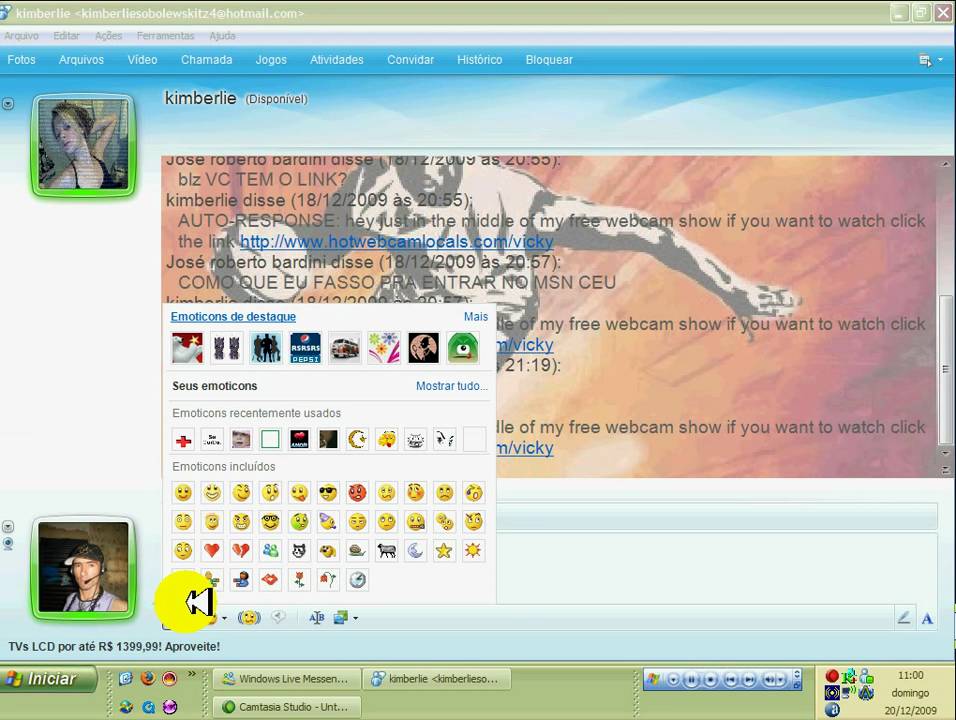956x720 pixels.
Task: Pick the snail emoticon
Action: pyautogui.click(x=357, y=551)
